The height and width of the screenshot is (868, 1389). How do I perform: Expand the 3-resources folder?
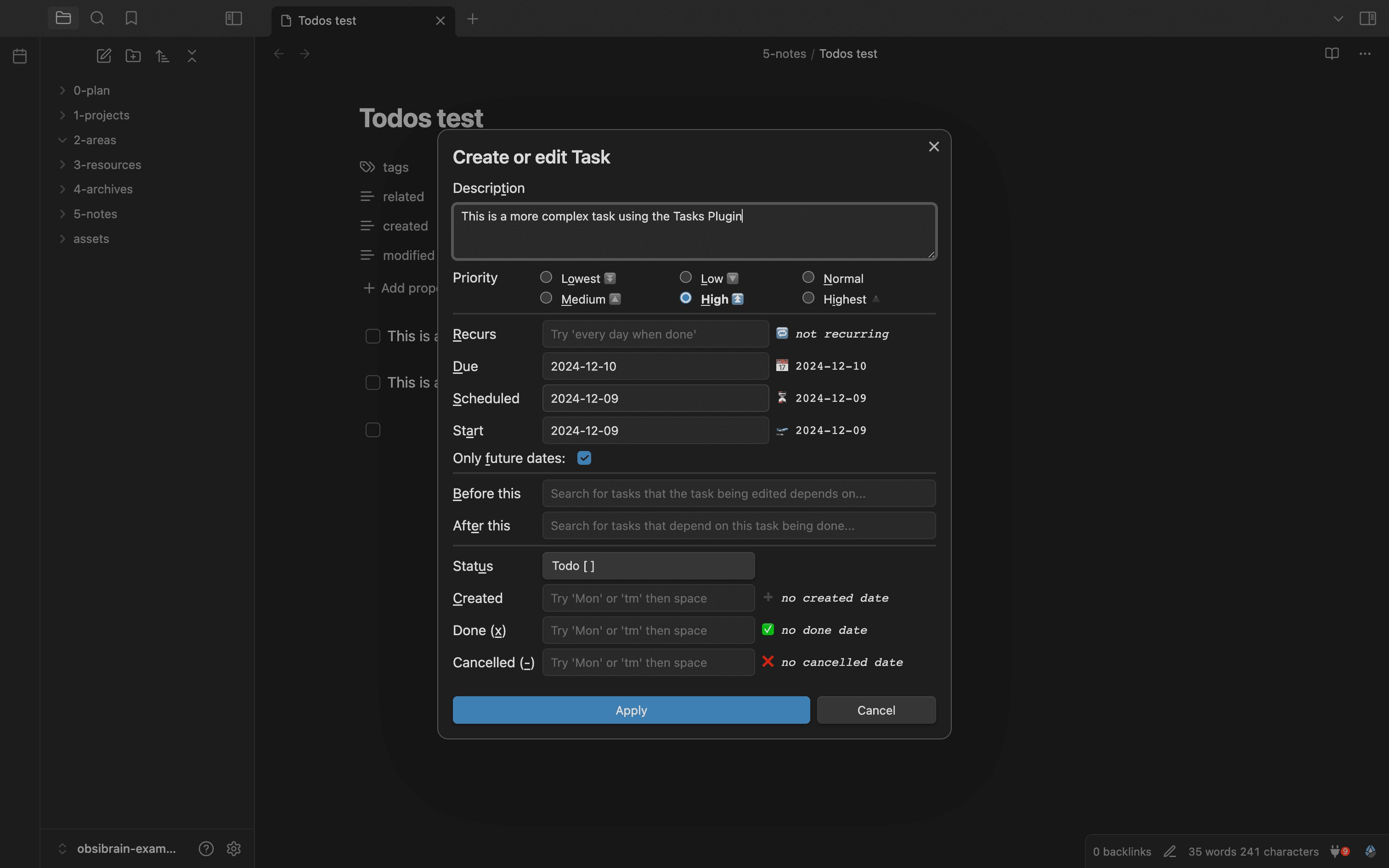[62, 165]
